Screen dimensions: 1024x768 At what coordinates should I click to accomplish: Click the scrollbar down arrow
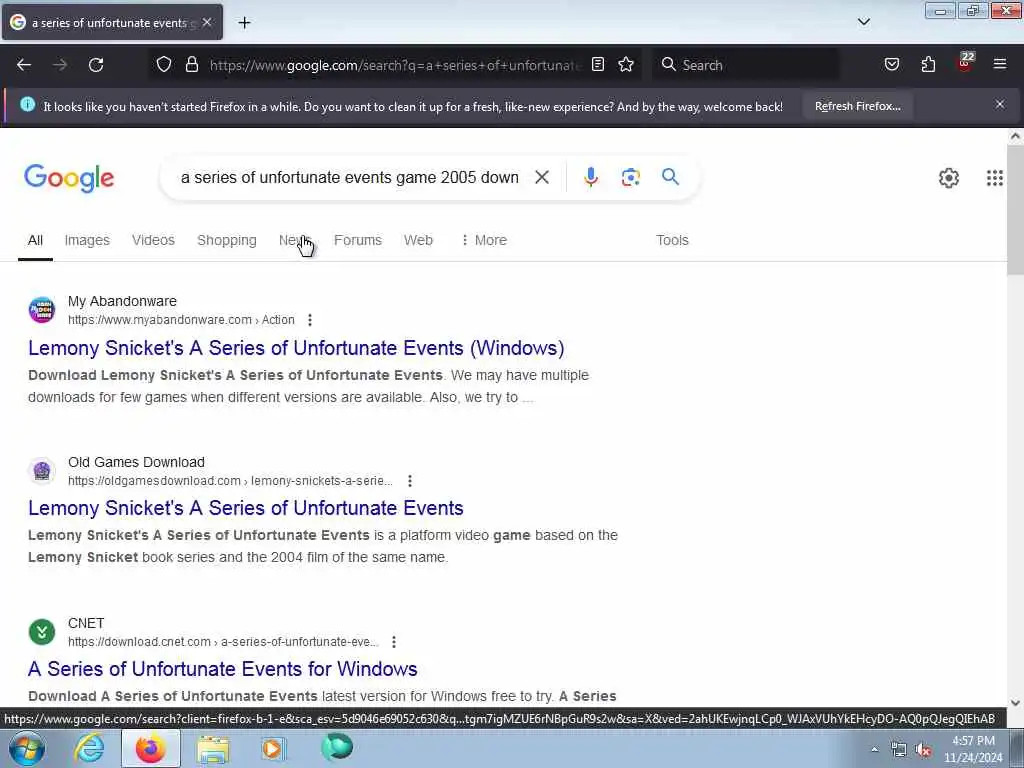coord(1015,703)
